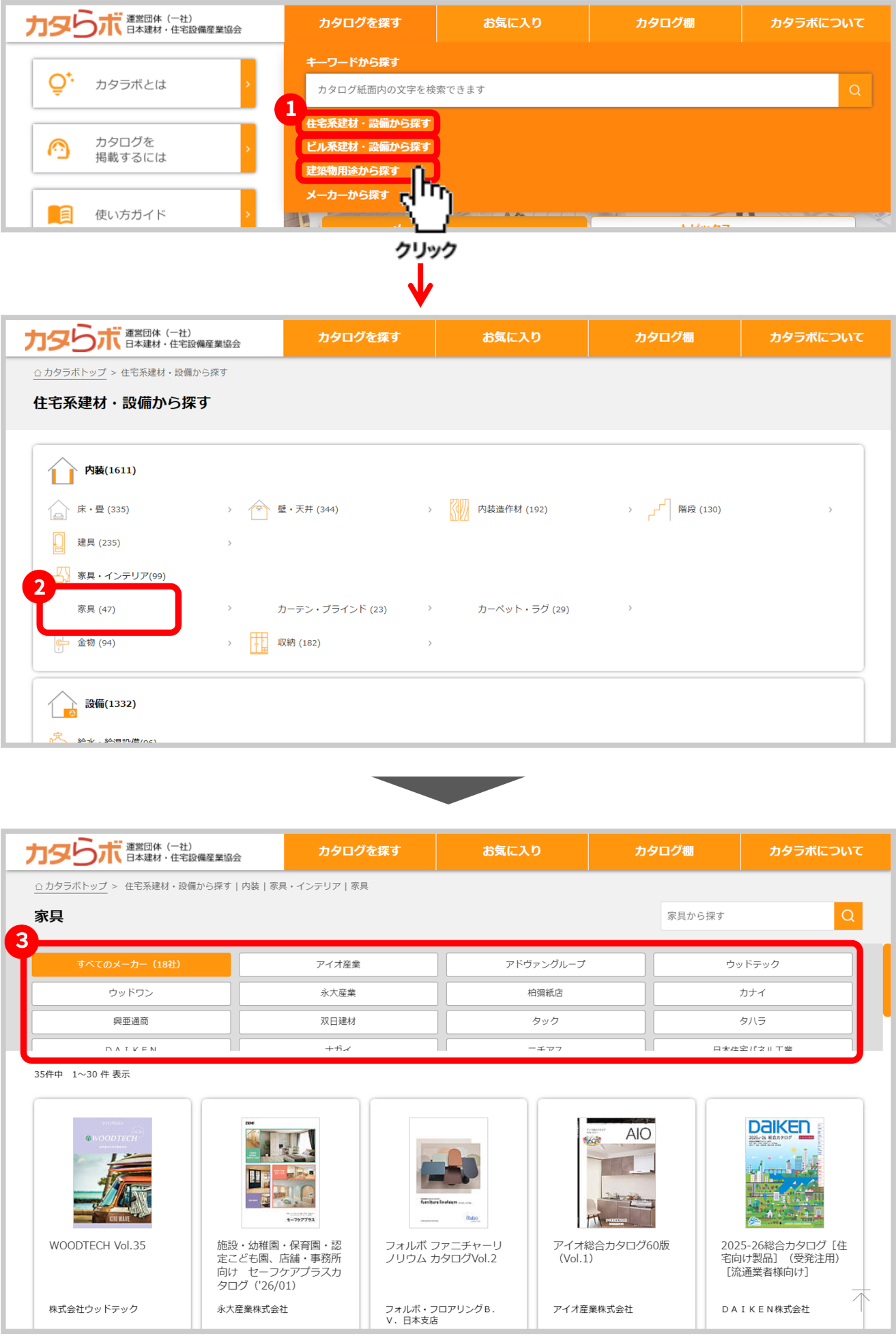Open the 使い方ガイド sidebar item
Image resolution: width=896 pixels, height=1336 pixels.
tap(143, 214)
